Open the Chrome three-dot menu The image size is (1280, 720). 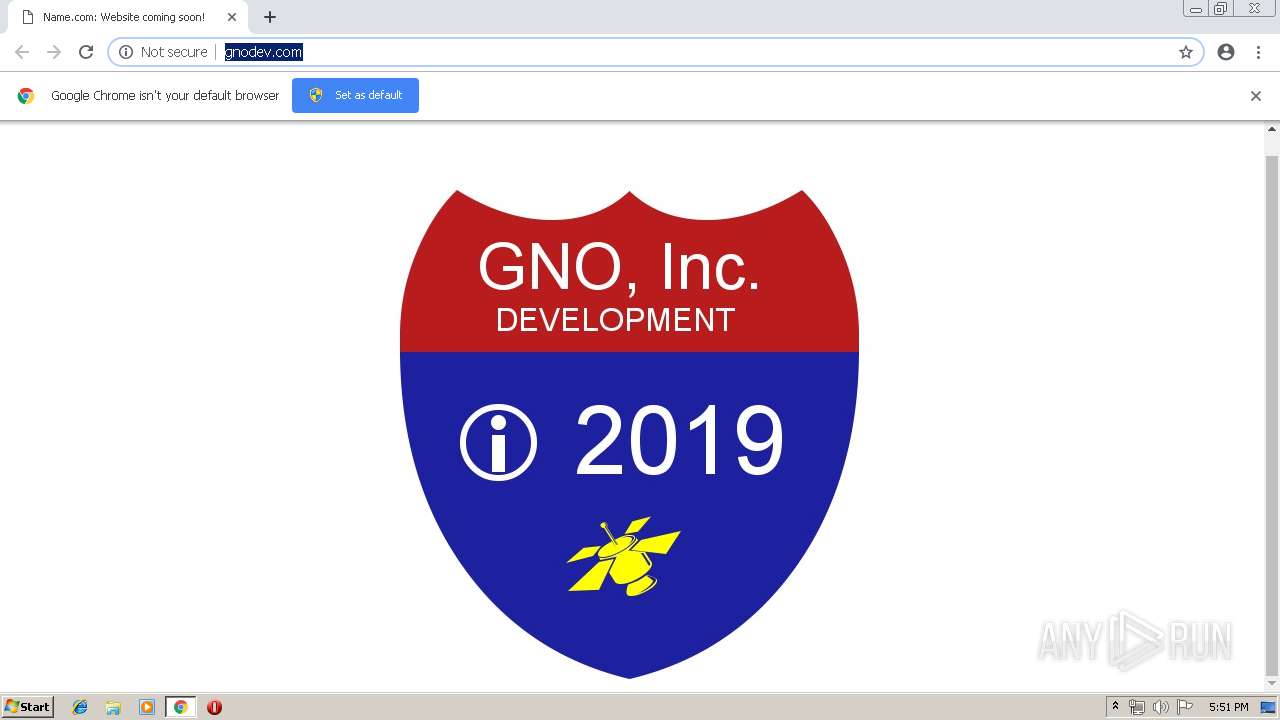pyautogui.click(x=1258, y=52)
